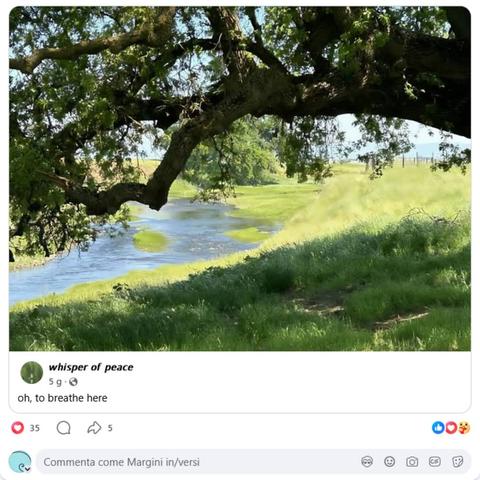
Task: Share the post via the arrow icon
Action: tap(94, 428)
